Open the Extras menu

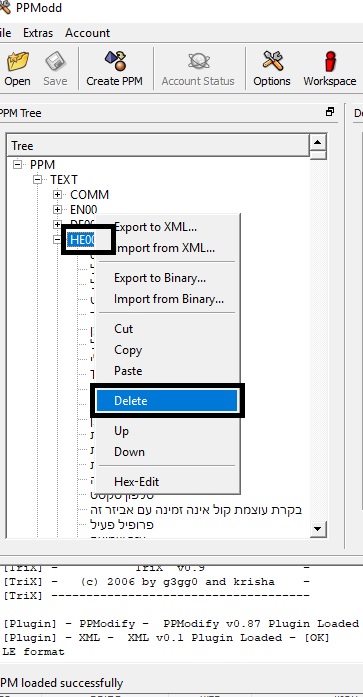tap(38, 33)
